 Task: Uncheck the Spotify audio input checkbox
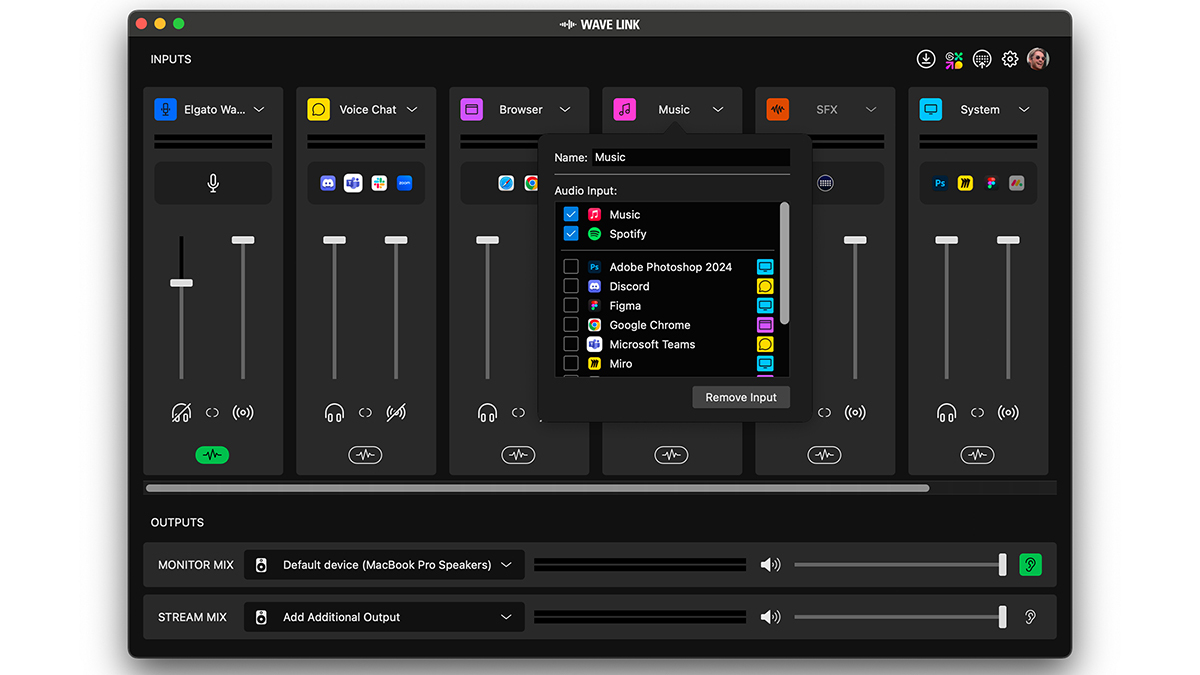pos(571,234)
